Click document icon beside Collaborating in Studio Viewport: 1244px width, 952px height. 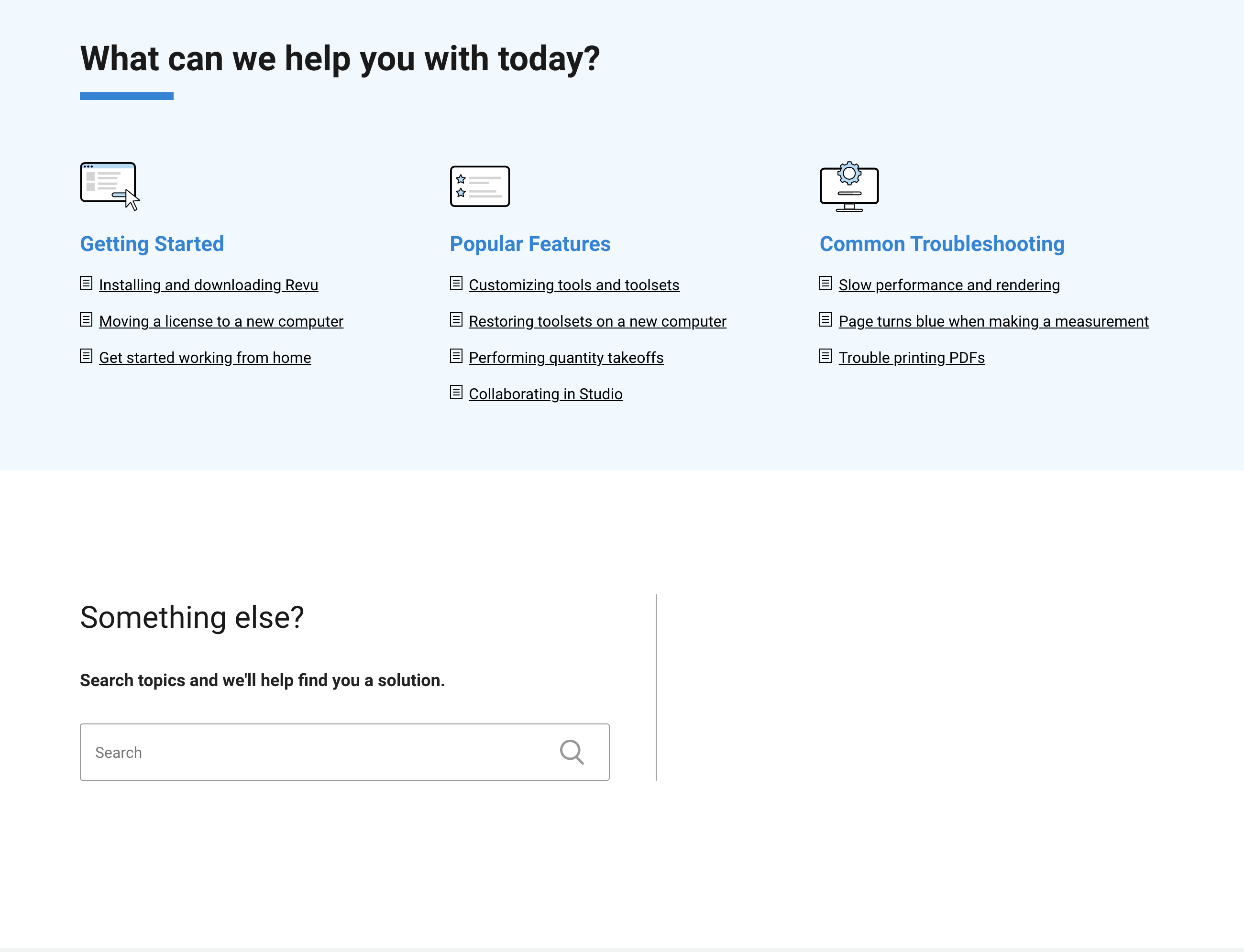[456, 392]
